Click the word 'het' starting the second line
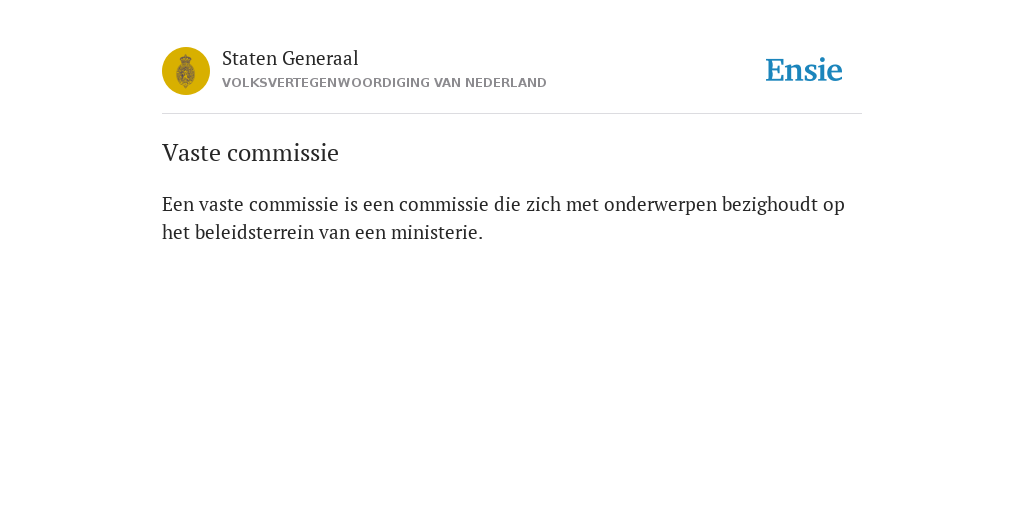Screen dimensions: 1024x512 click(176, 232)
